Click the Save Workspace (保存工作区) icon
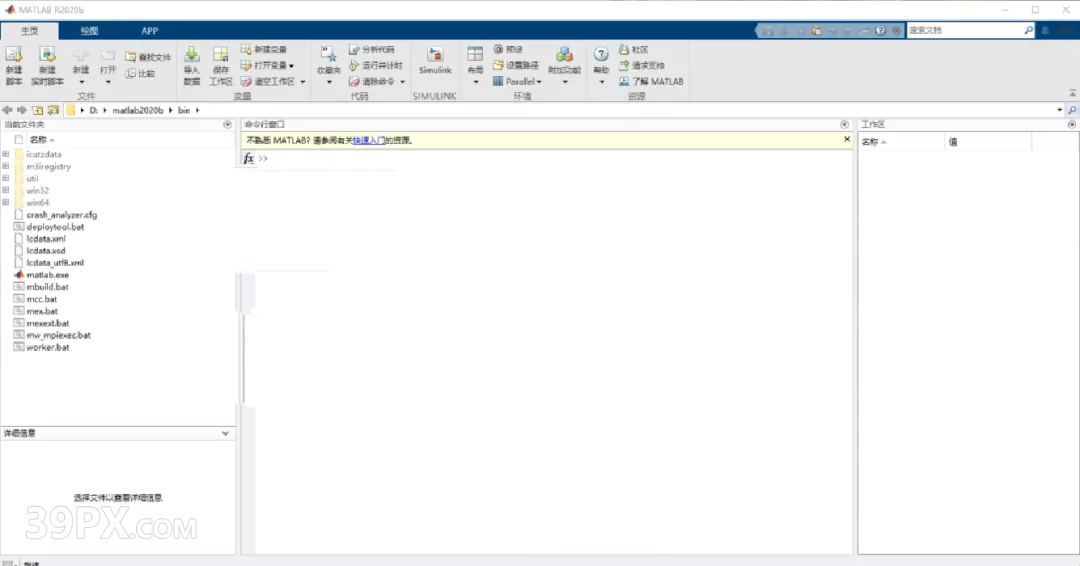Screen dimensions: 1080x566 click(220, 55)
